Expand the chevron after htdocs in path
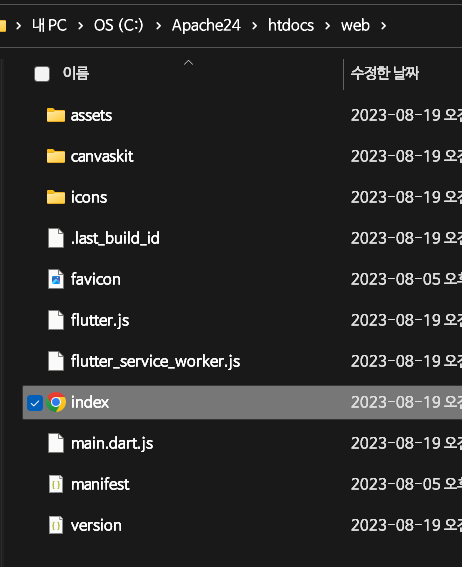Screen dimensions: 462x567 pyautogui.click(x=328, y=26)
